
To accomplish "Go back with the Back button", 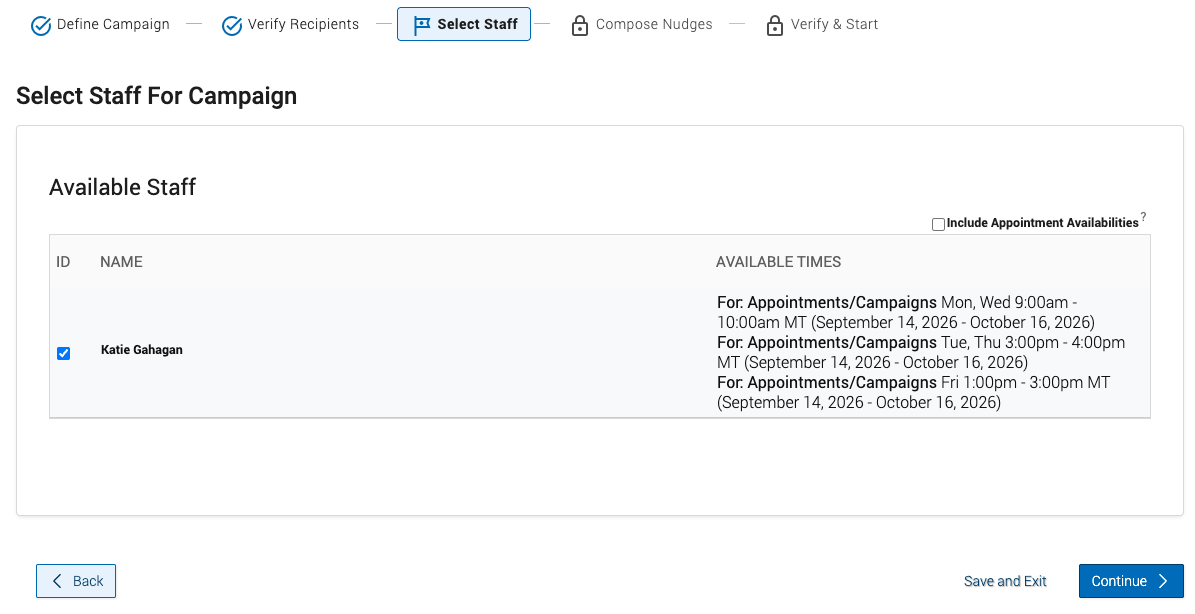I will point(76,581).
